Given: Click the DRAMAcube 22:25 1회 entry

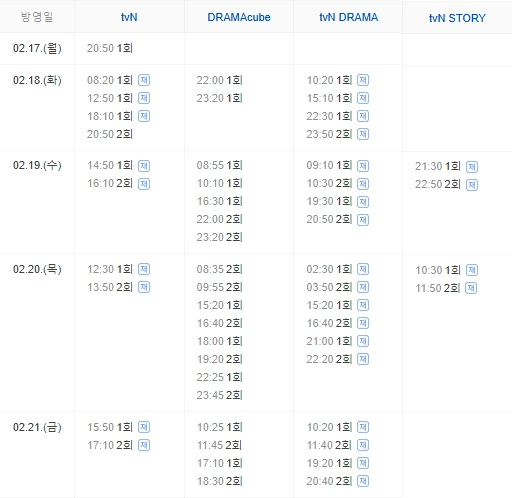Looking at the screenshot, I should [219, 377].
